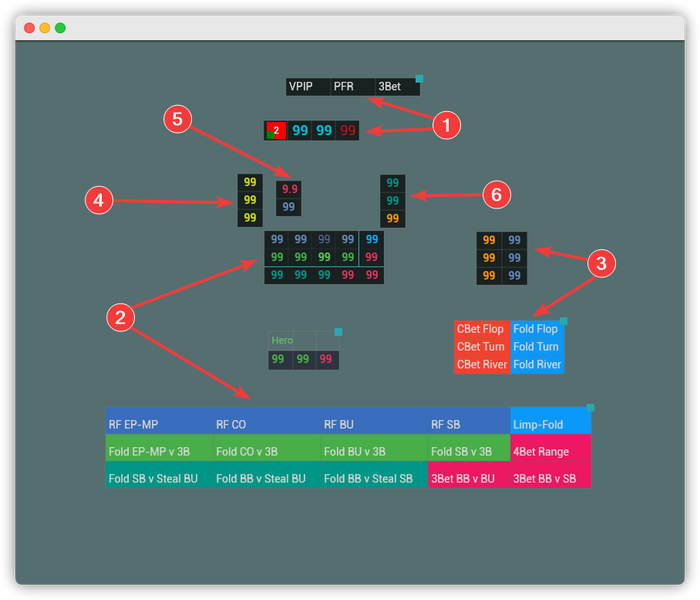Close the window with the red button
700x600 pixels.
point(29,28)
